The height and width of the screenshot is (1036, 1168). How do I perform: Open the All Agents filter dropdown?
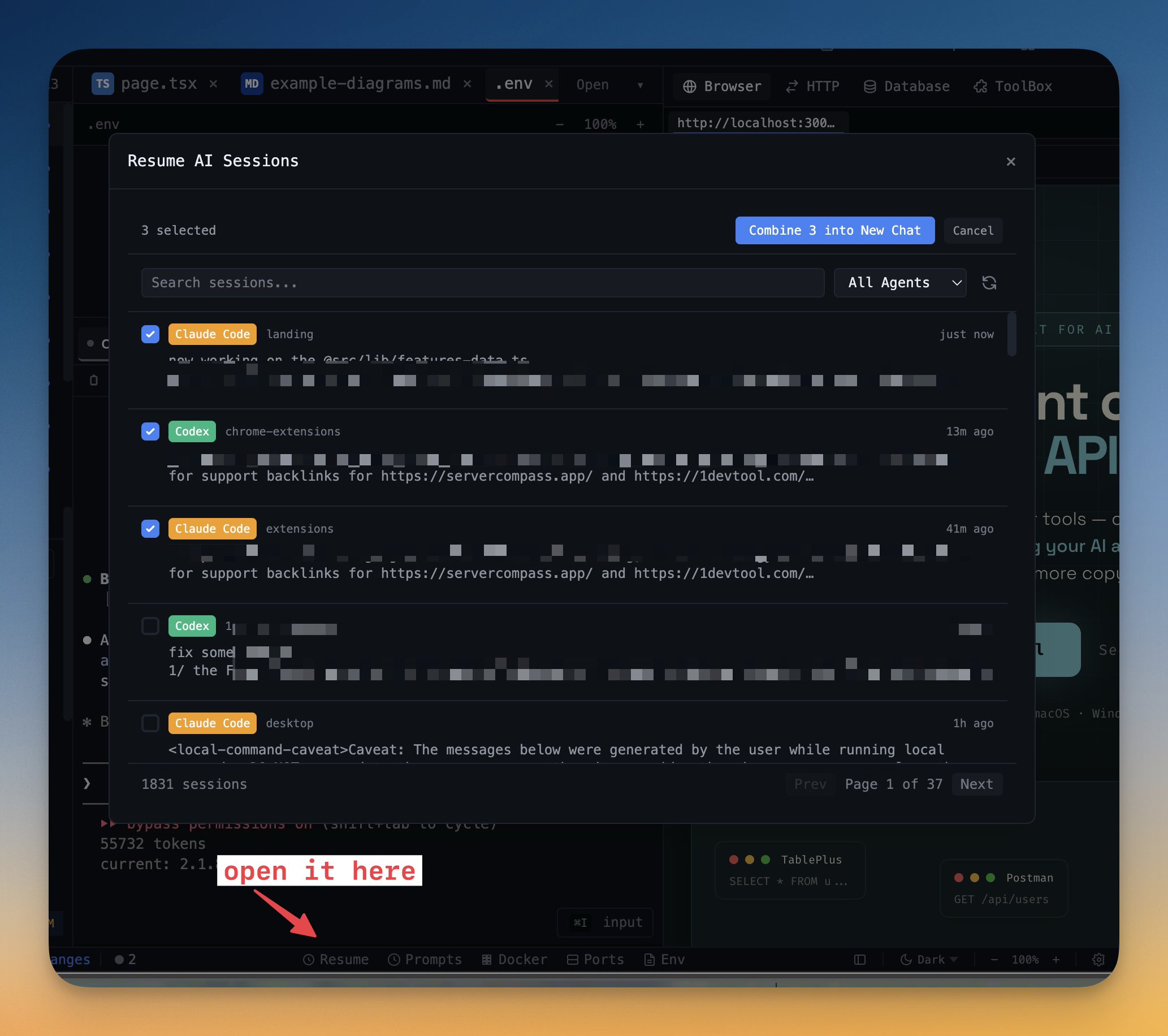point(899,282)
